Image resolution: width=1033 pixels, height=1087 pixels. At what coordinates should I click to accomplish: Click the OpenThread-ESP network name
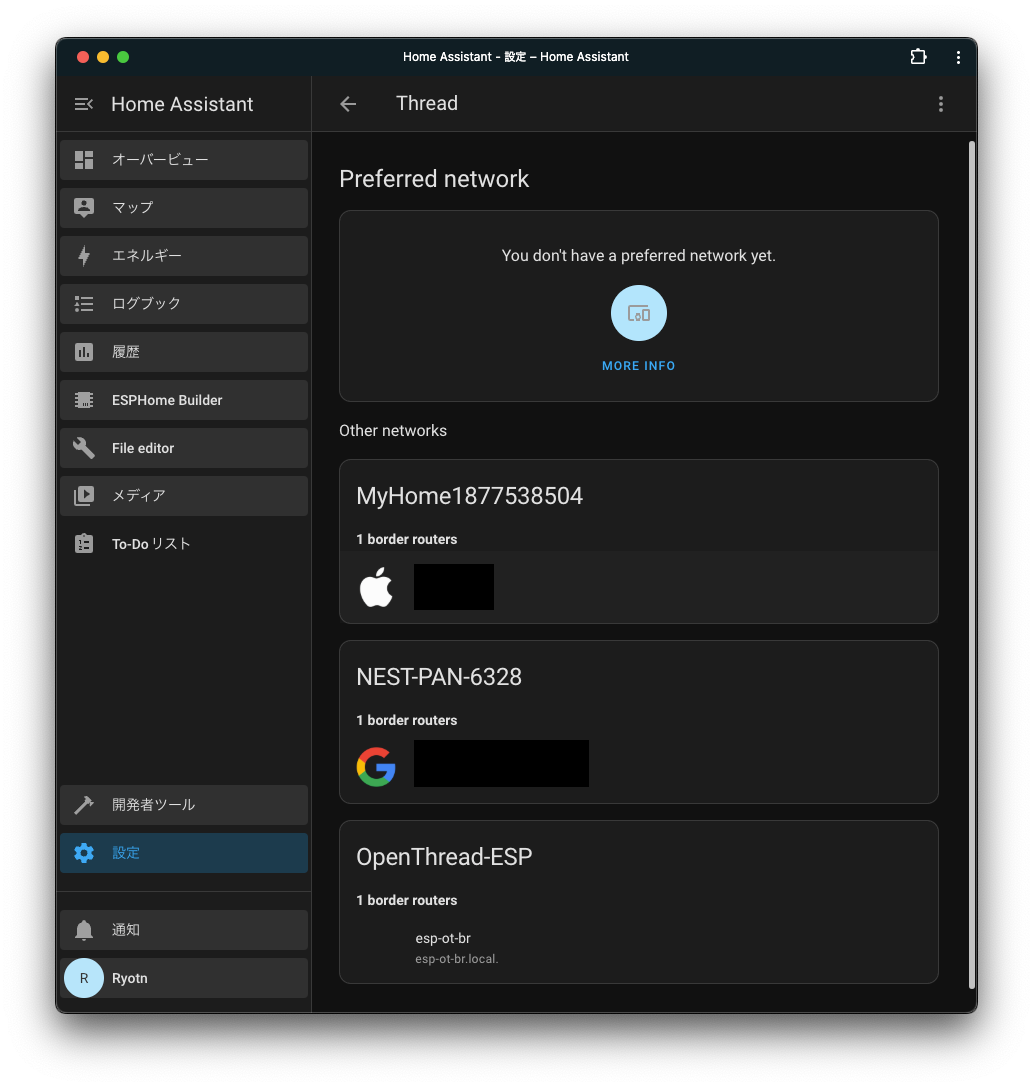click(x=444, y=858)
